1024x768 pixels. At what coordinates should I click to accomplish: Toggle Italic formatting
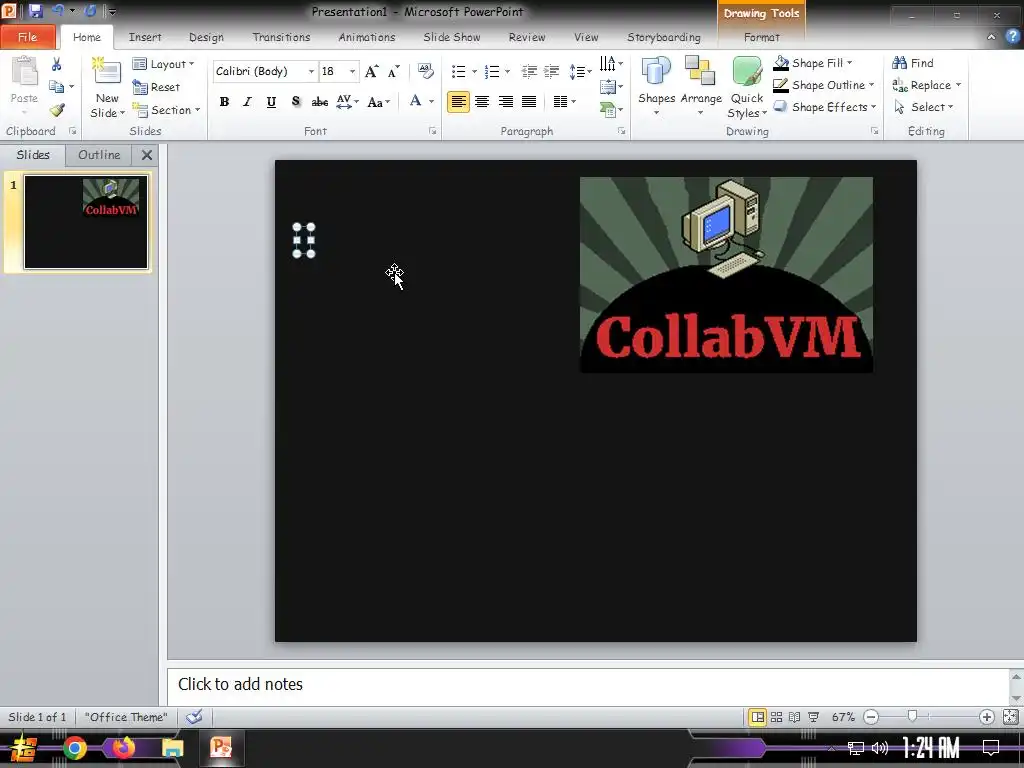tap(247, 102)
